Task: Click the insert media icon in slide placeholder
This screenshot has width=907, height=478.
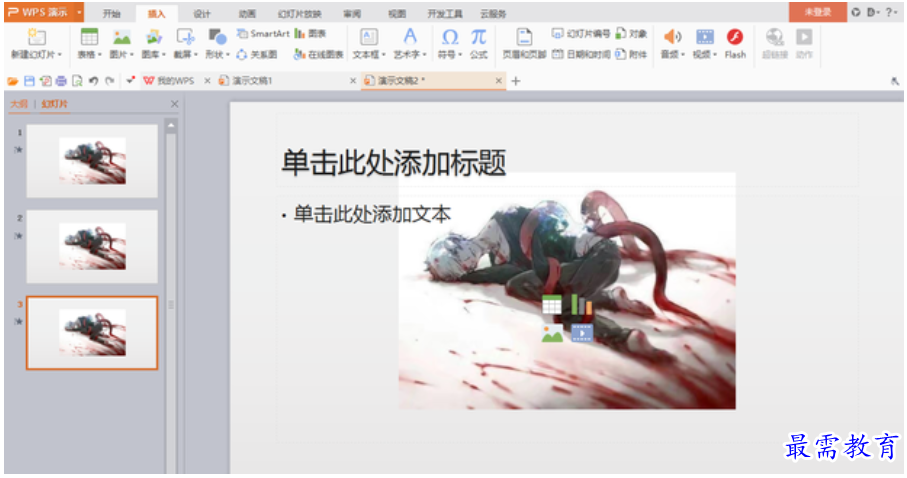Action: click(x=582, y=333)
